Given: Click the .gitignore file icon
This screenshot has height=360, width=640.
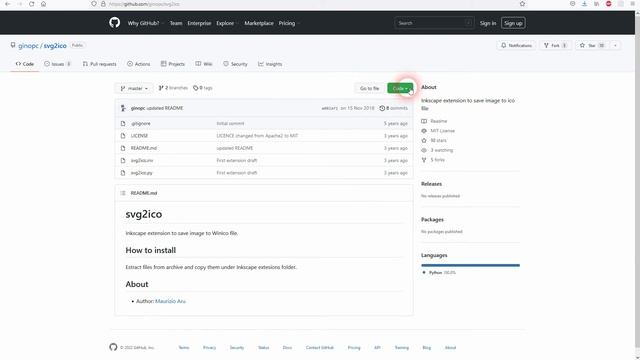Looking at the screenshot, I should [123, 123].
